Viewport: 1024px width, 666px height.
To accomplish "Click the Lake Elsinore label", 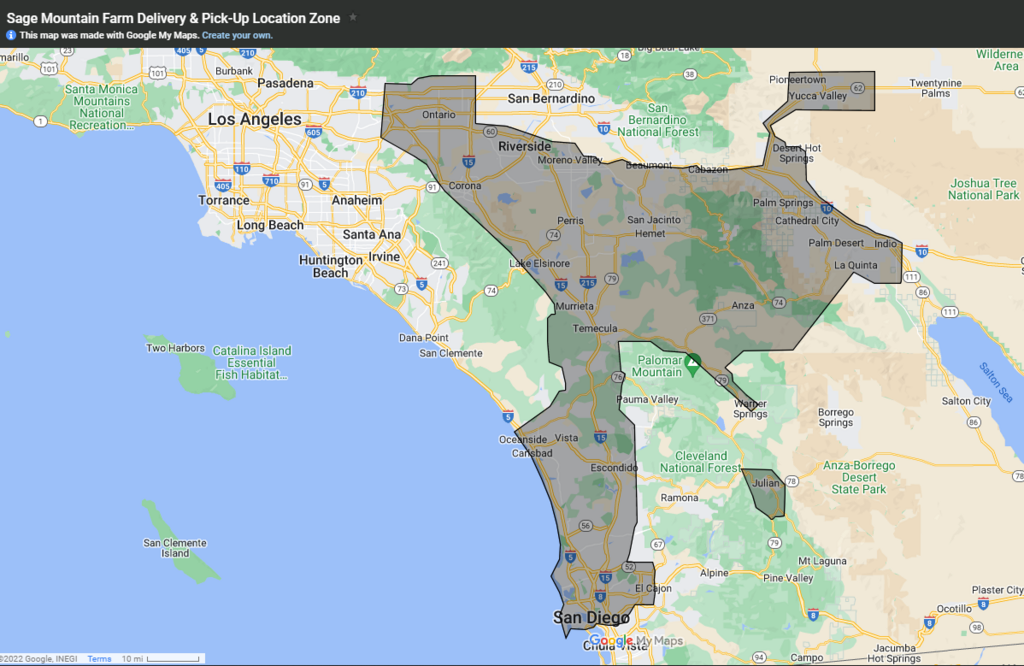I will pyautogui.click(x=539, y=264).
